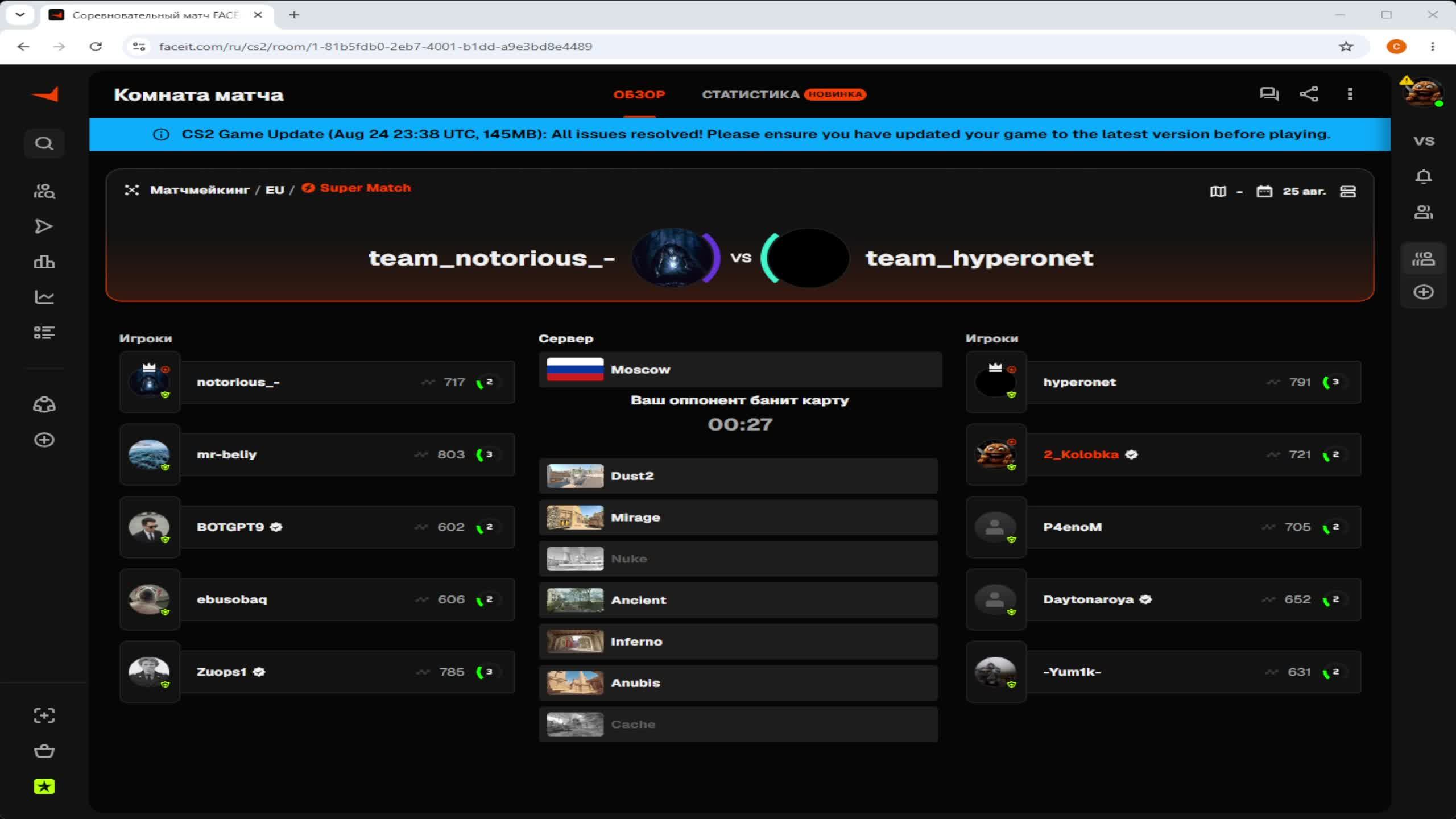Click the map icon in match header
1456x819 pixels.
(1218, 191)
